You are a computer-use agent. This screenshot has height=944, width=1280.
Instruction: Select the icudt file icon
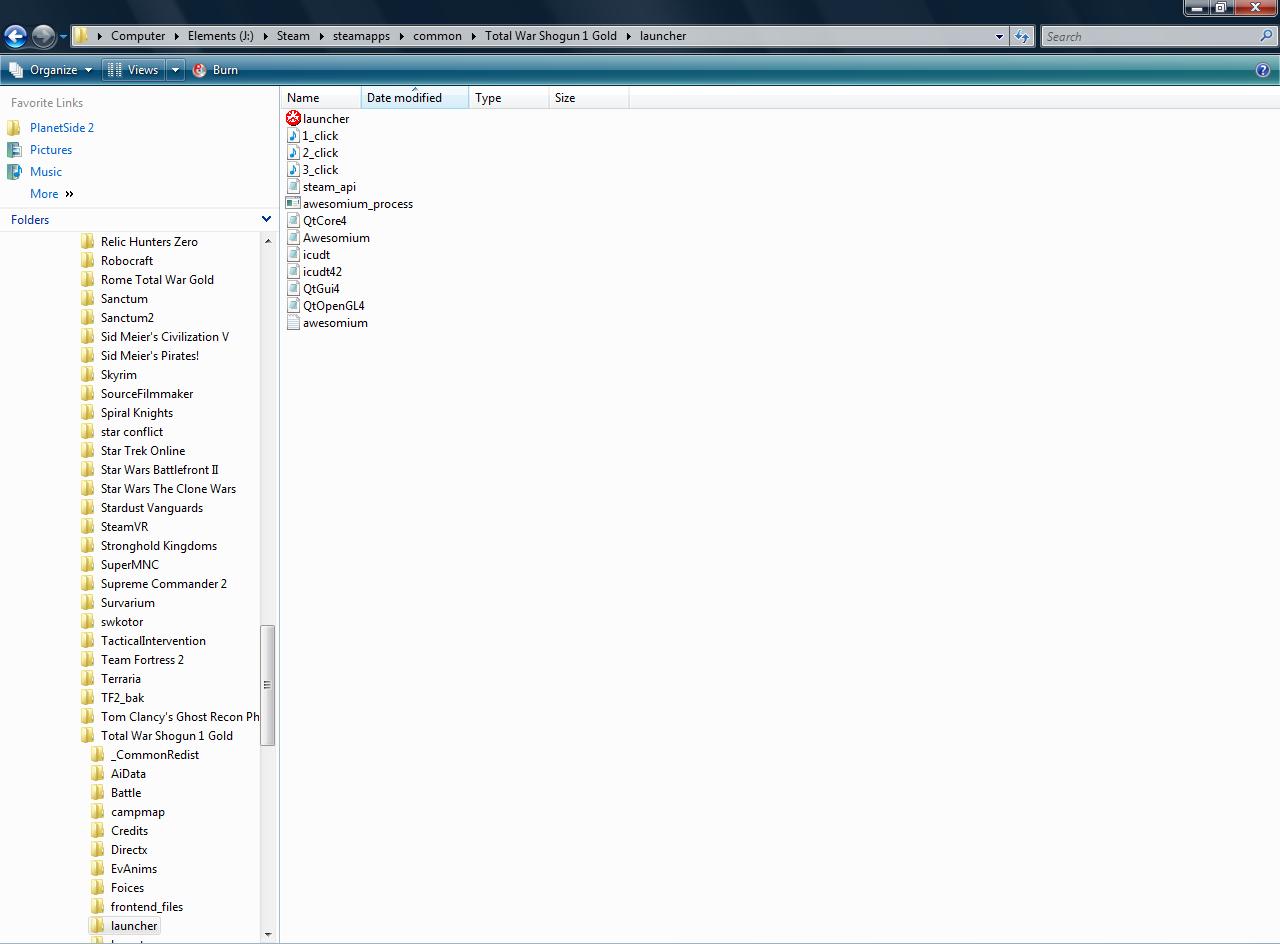[x=293, y=255]
